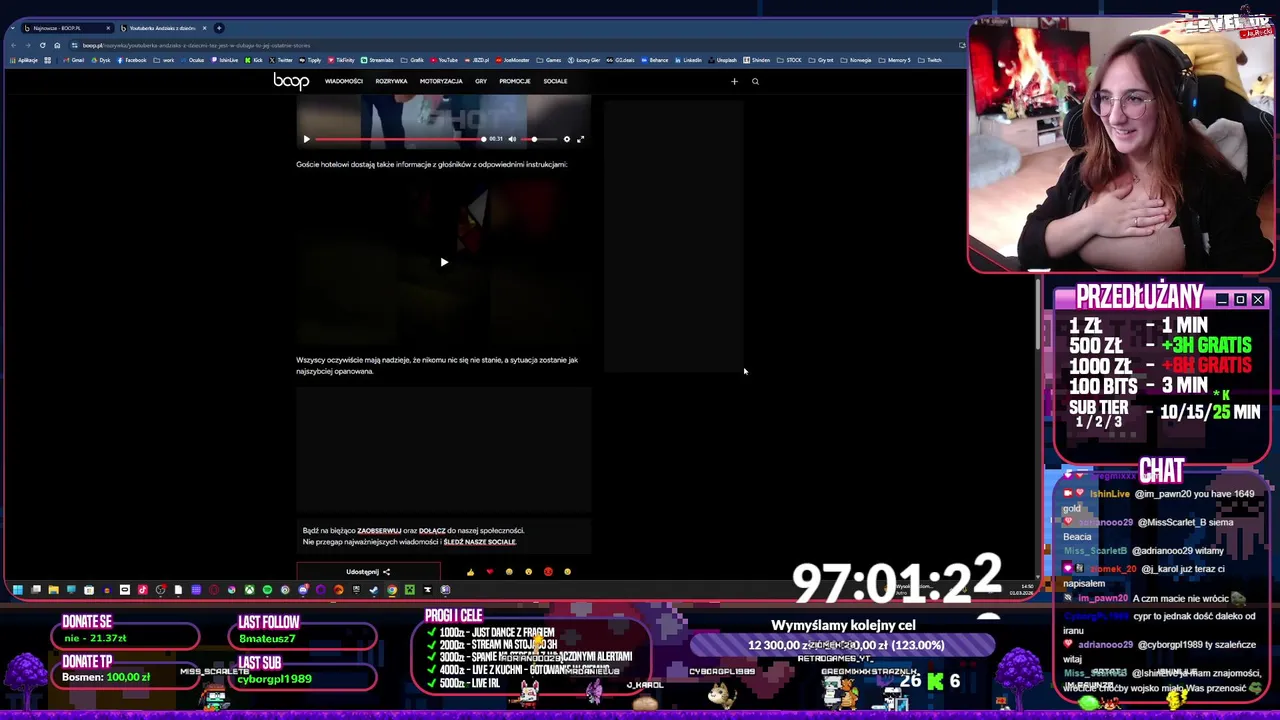Open the MOTORYZACJA menu section
Screen dimensions: 1280x720
coord(441,81)
